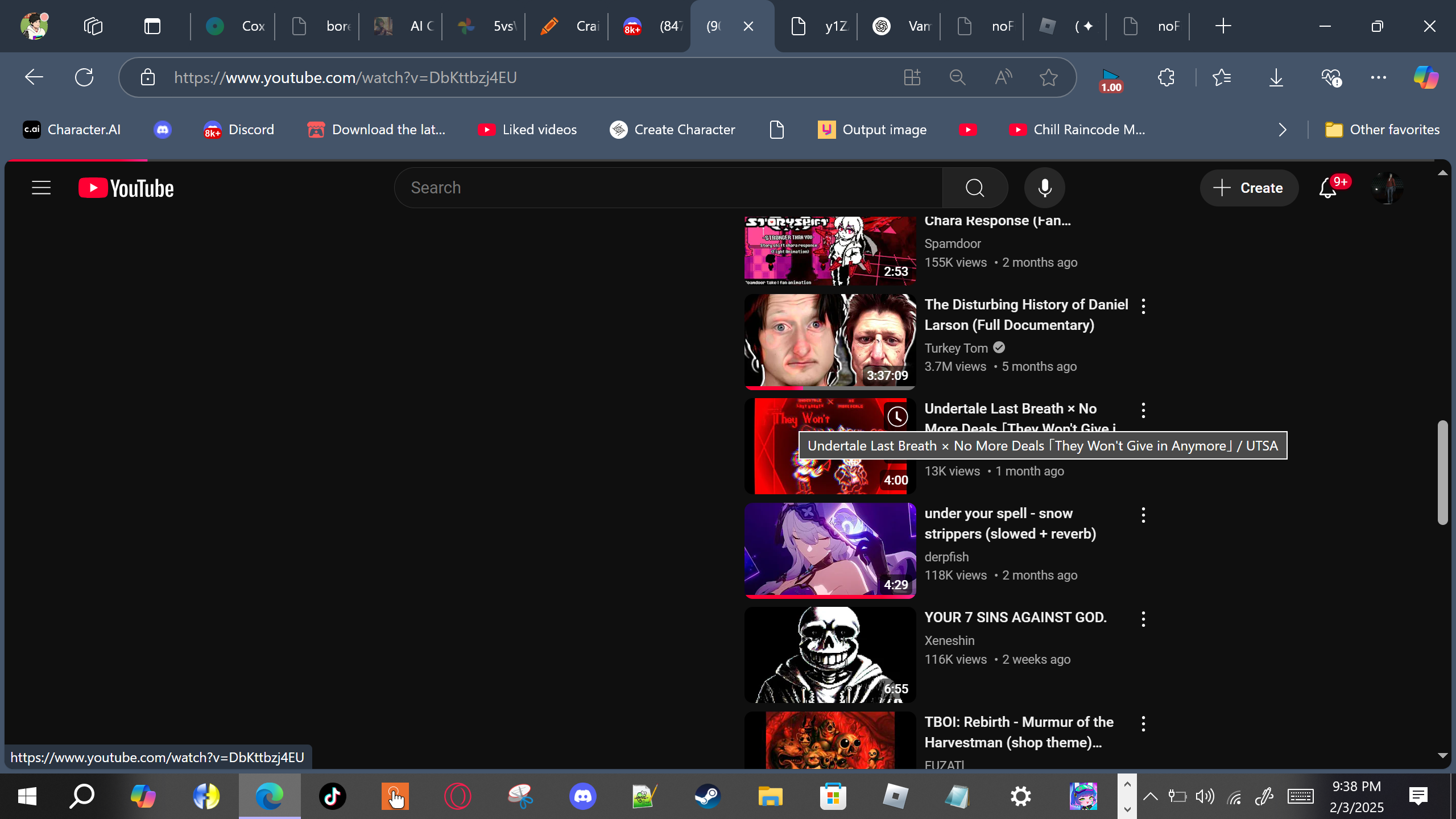
Task: Open the YouTube account avatar menu
Action: (x=1387, y=188)
